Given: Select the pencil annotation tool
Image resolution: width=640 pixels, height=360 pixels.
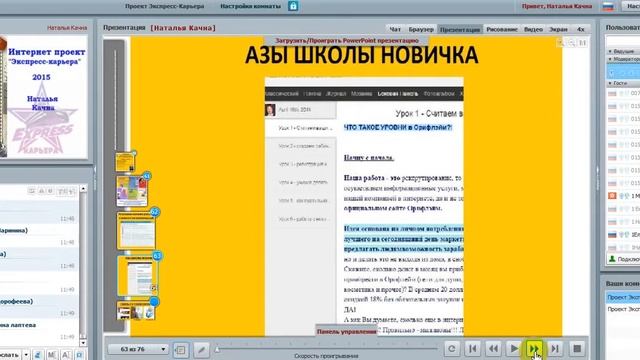Looking at the screenshot, I should pyautogui.click(x=201, y=349).
